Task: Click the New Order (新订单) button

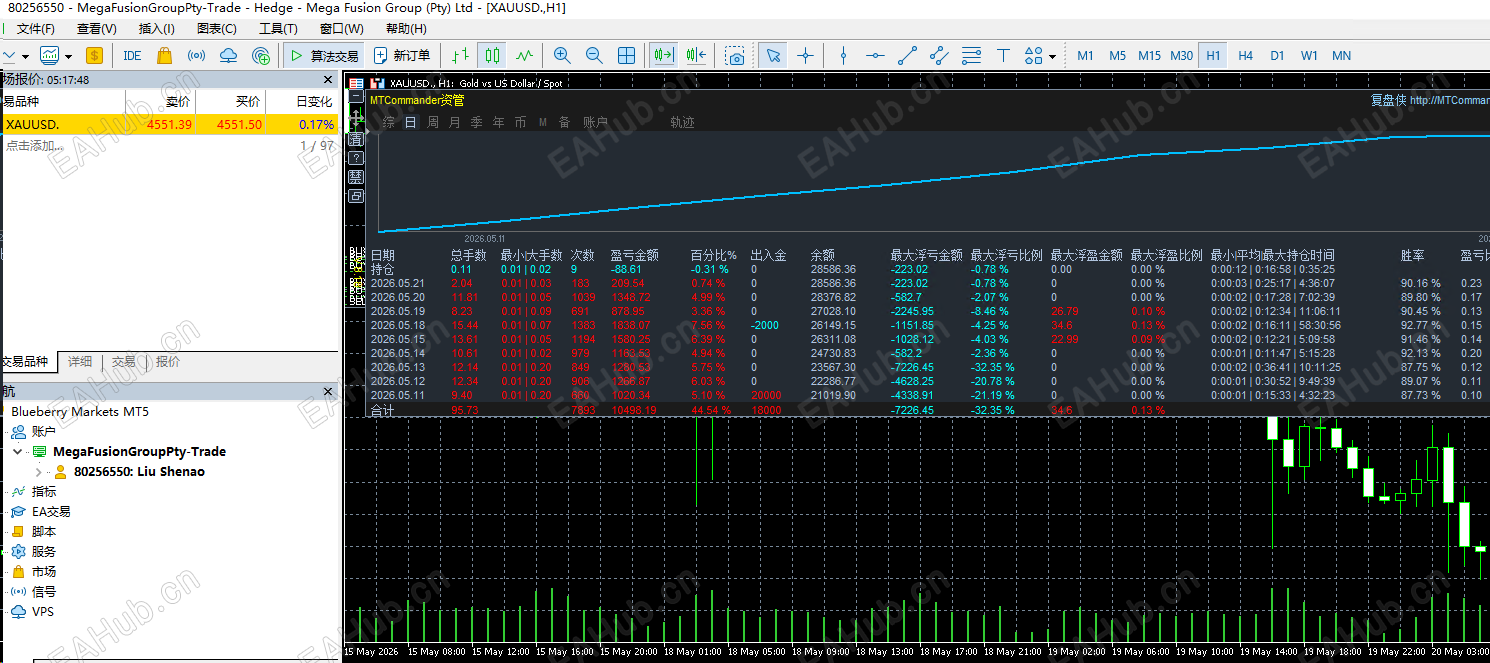Action: click(x=401, y=56)
